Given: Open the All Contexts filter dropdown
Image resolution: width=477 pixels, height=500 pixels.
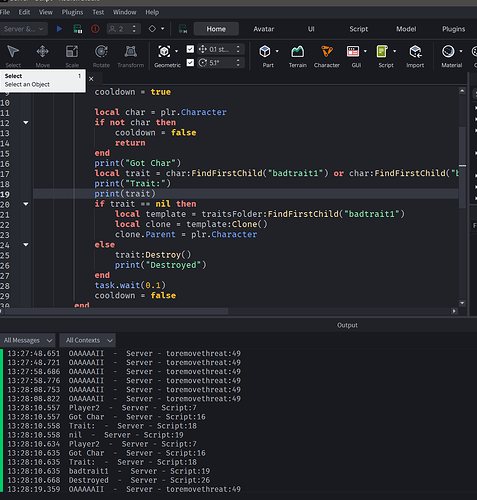Looking at the screenshot, I should (x=88, y=340).
